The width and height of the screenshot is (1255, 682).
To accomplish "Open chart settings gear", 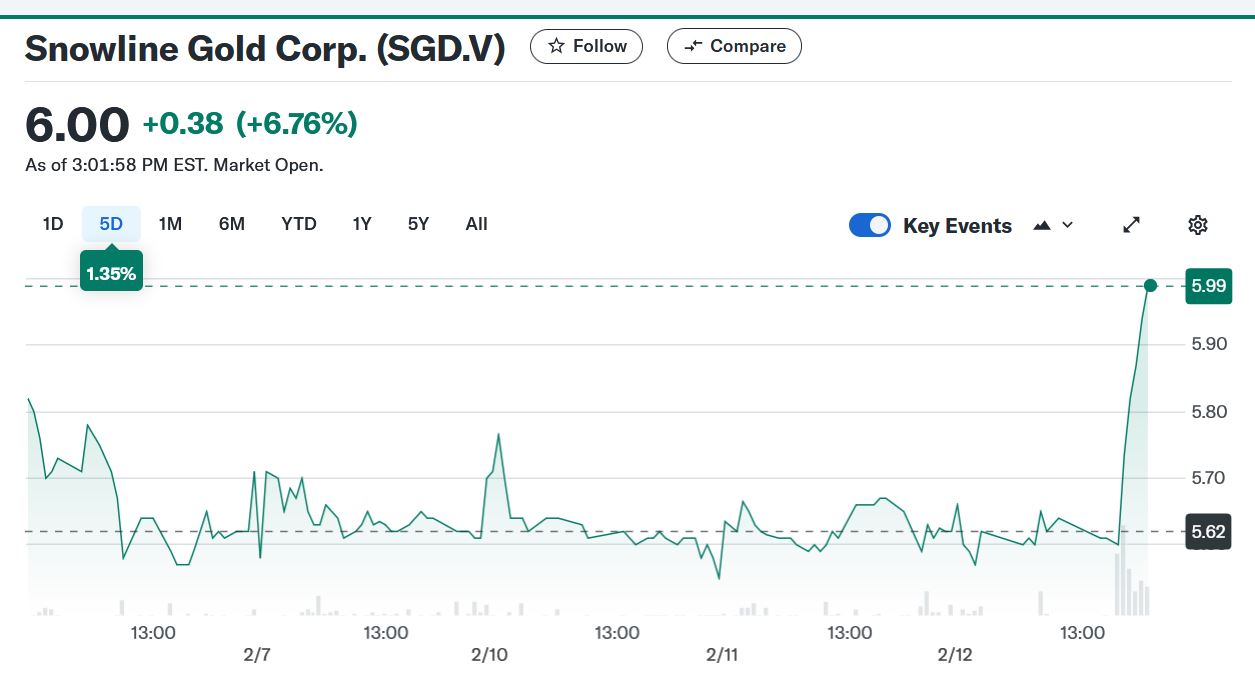I will (1198, 225).
